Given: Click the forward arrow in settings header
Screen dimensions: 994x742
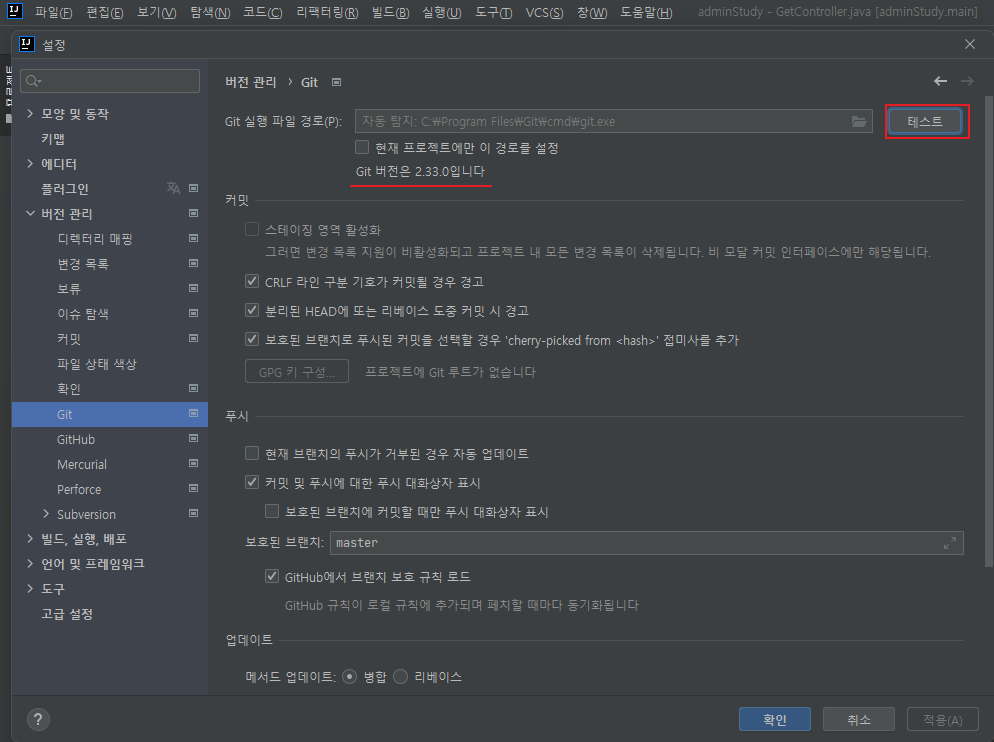Looking at the screenshot, I should [x=967, y=81].
